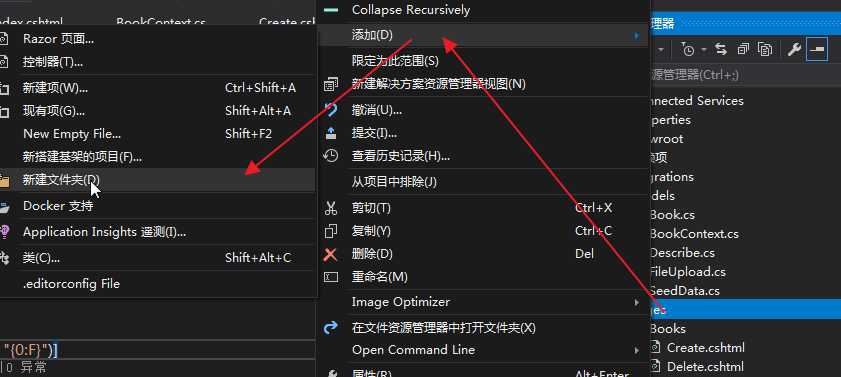Screen dimensions: 841x377
Task: Expand the Image Optimizer submenu arrow
Action: click(637, 302)
